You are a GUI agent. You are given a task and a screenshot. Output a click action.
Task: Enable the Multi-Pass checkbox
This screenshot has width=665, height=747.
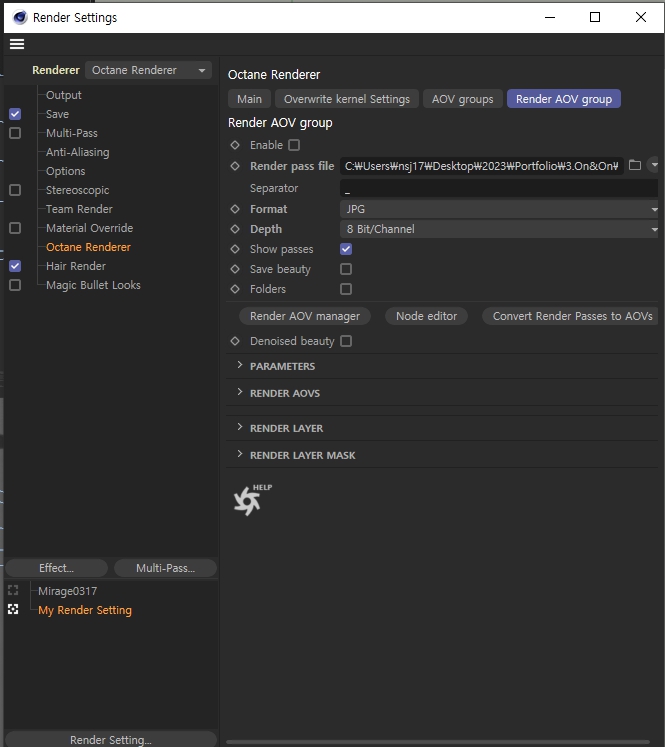pos(15,133)
